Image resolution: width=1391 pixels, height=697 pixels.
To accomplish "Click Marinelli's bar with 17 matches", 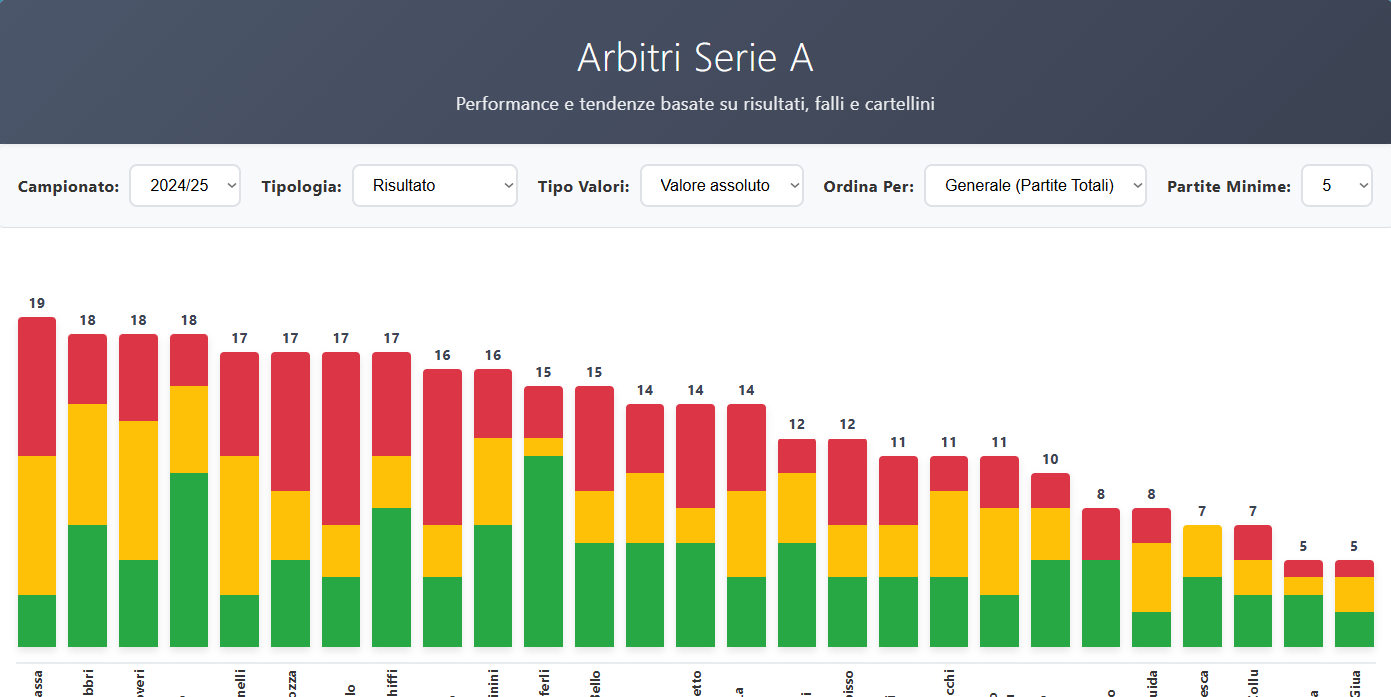I will pyautogui.click(x=239, y=500).
